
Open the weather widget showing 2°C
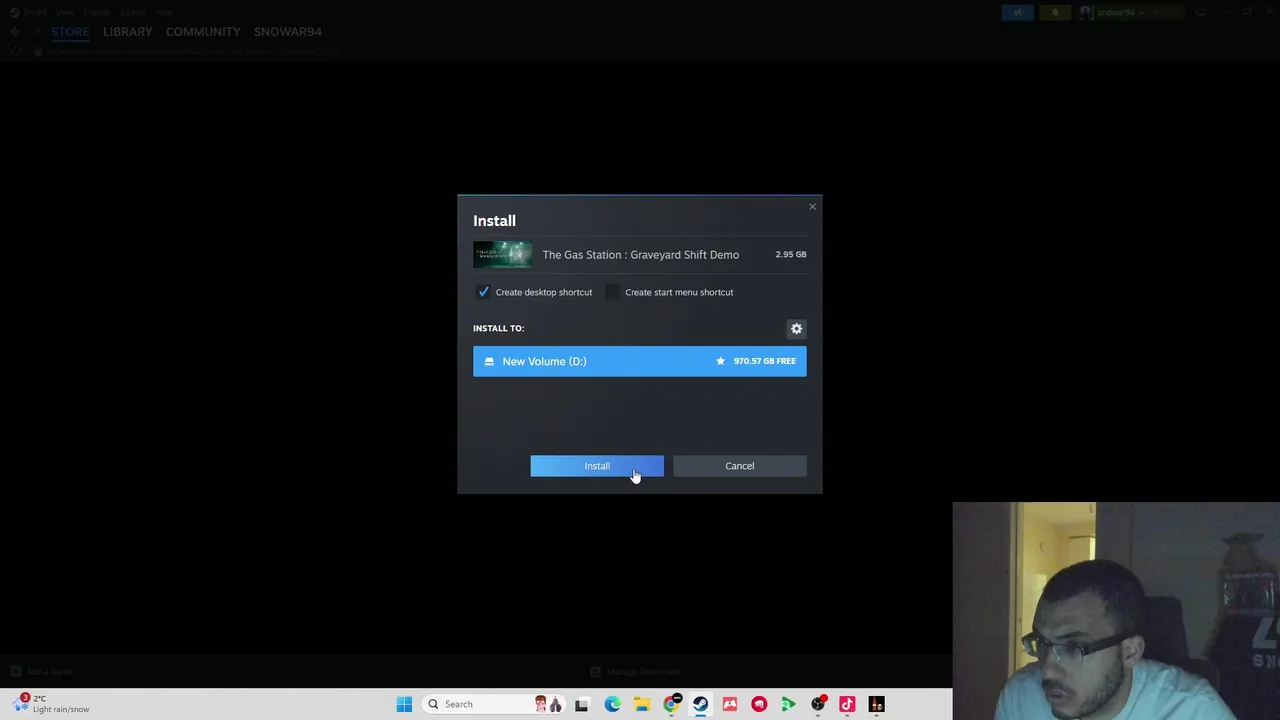(x=52, y=704)
